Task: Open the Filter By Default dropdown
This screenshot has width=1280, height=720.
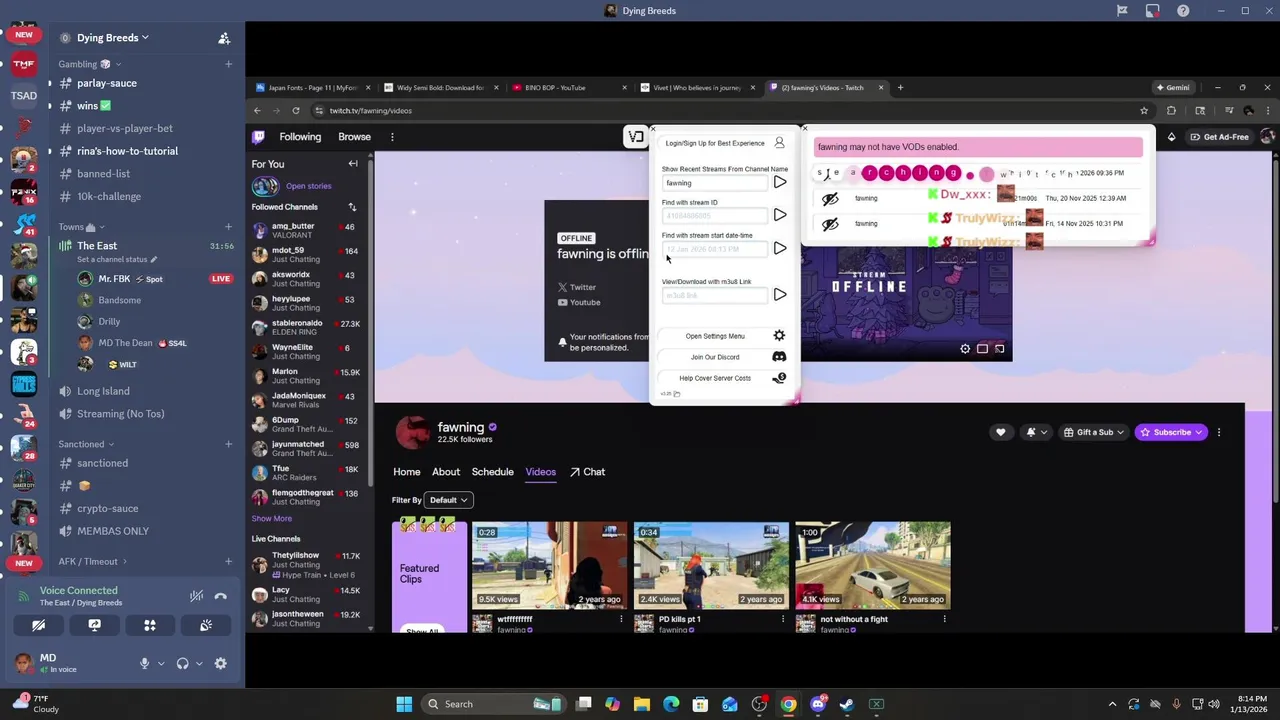Action: (449, 500)
